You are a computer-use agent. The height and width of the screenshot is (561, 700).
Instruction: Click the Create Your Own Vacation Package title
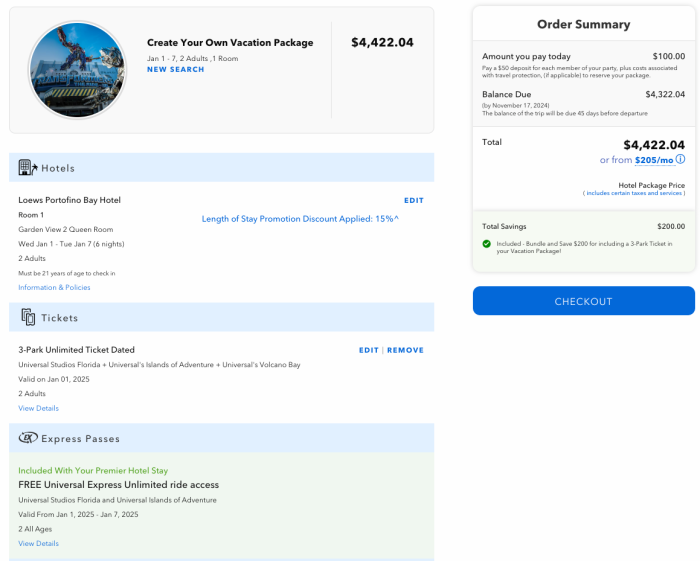230,43
